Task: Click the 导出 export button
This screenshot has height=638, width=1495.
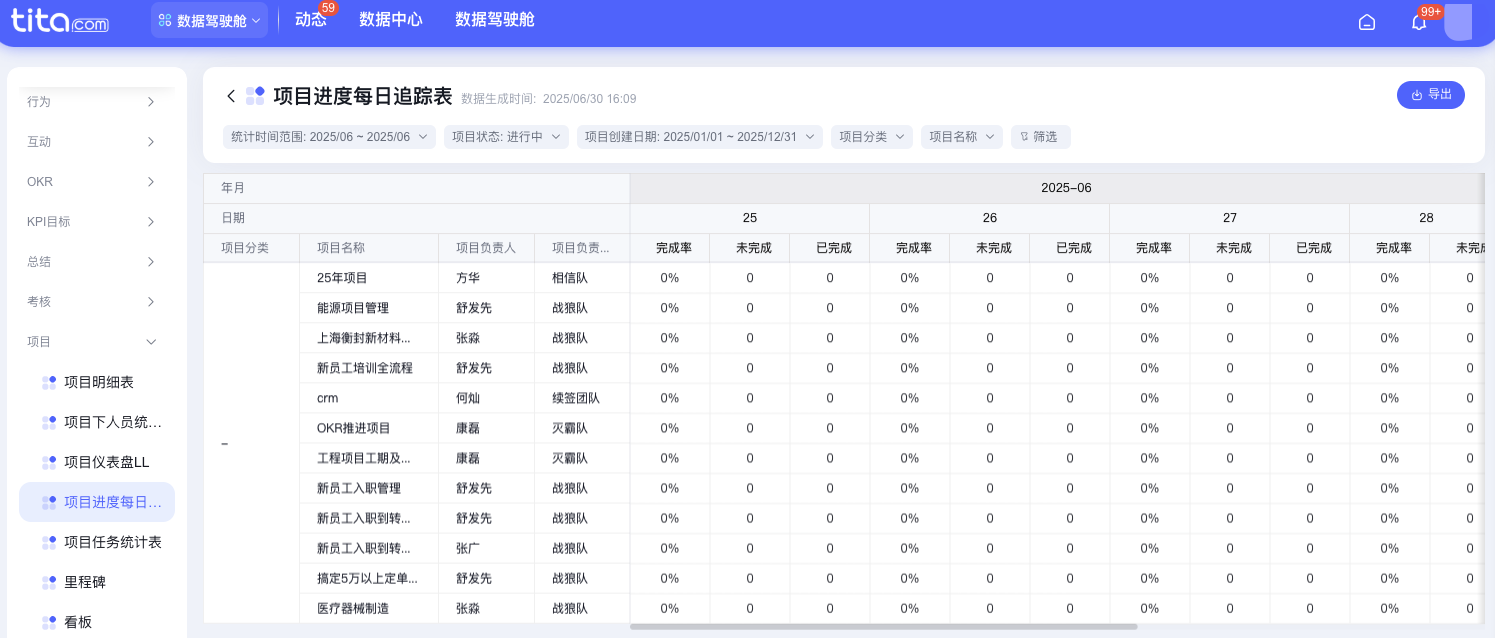Action: point(1430,95)
